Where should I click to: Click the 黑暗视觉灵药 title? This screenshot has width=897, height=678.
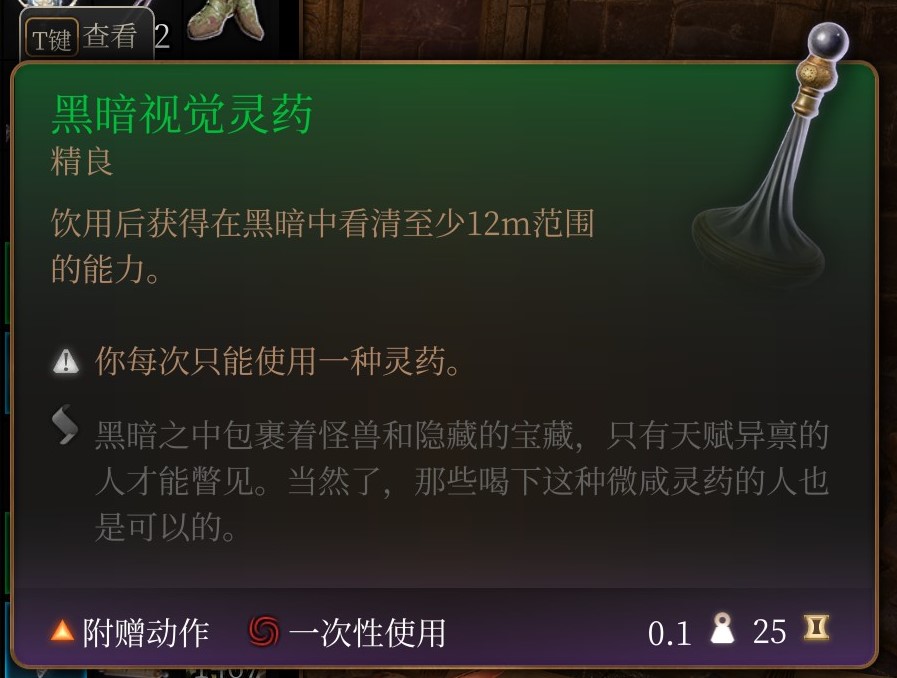182,114
